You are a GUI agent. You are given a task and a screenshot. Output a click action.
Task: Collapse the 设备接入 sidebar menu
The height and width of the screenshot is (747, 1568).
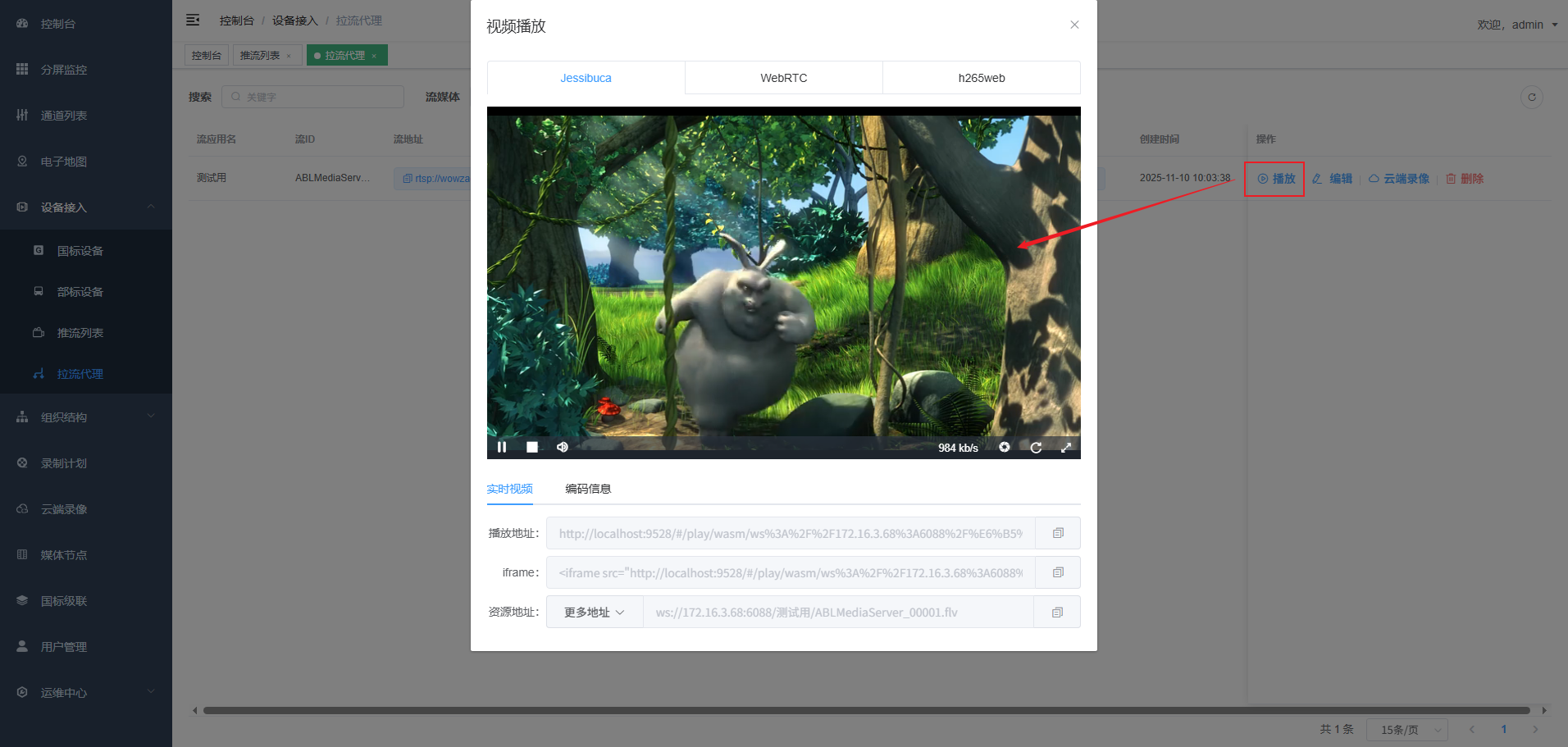pyautogui.click(x=86, y=207)
